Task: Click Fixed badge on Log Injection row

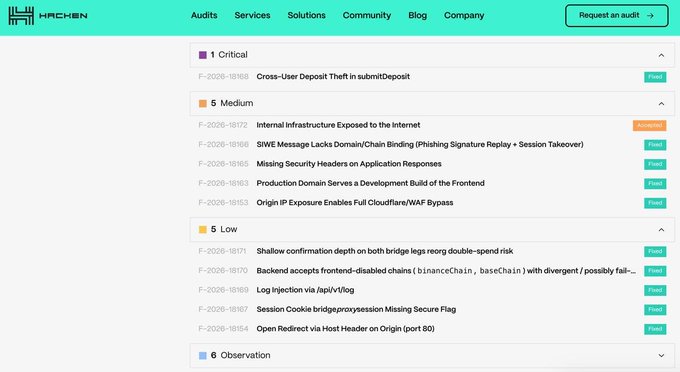Action: (x=655, y=290)
